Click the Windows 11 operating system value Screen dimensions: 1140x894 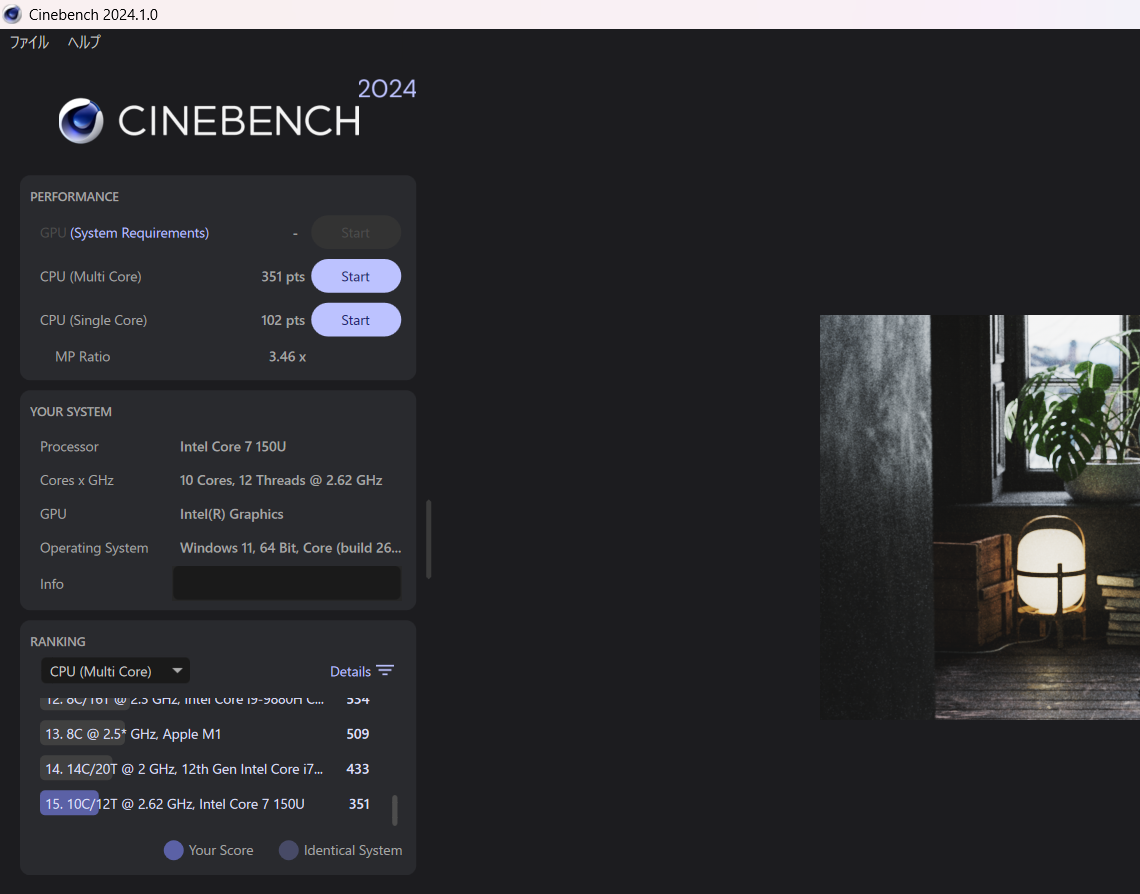(290, 547)
